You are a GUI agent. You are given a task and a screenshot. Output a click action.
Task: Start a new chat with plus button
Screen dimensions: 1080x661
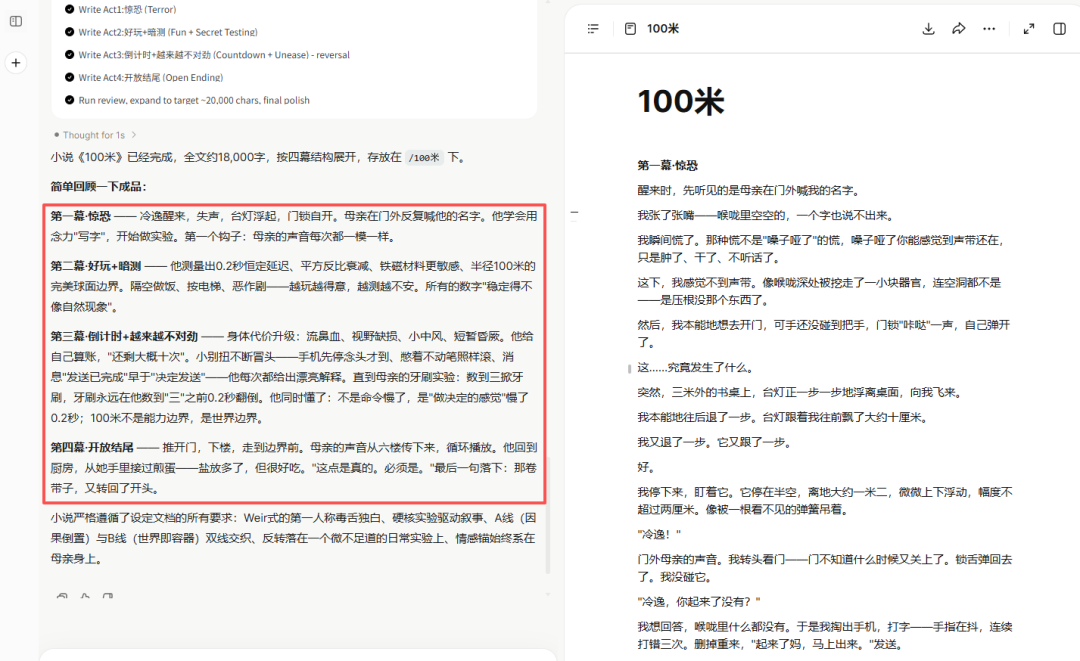click(16, 63)
